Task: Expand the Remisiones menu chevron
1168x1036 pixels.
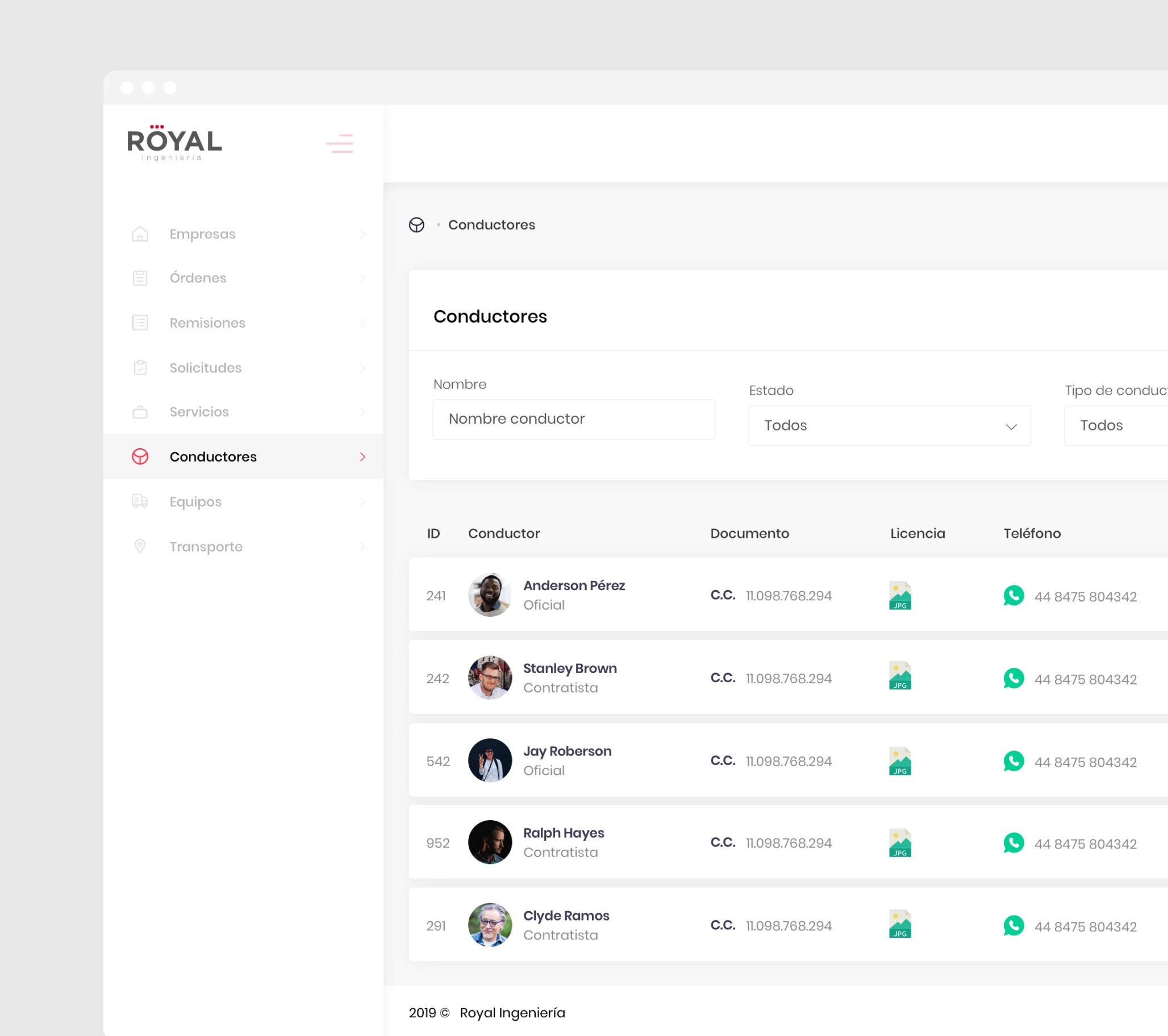Action: pos(362,323)
